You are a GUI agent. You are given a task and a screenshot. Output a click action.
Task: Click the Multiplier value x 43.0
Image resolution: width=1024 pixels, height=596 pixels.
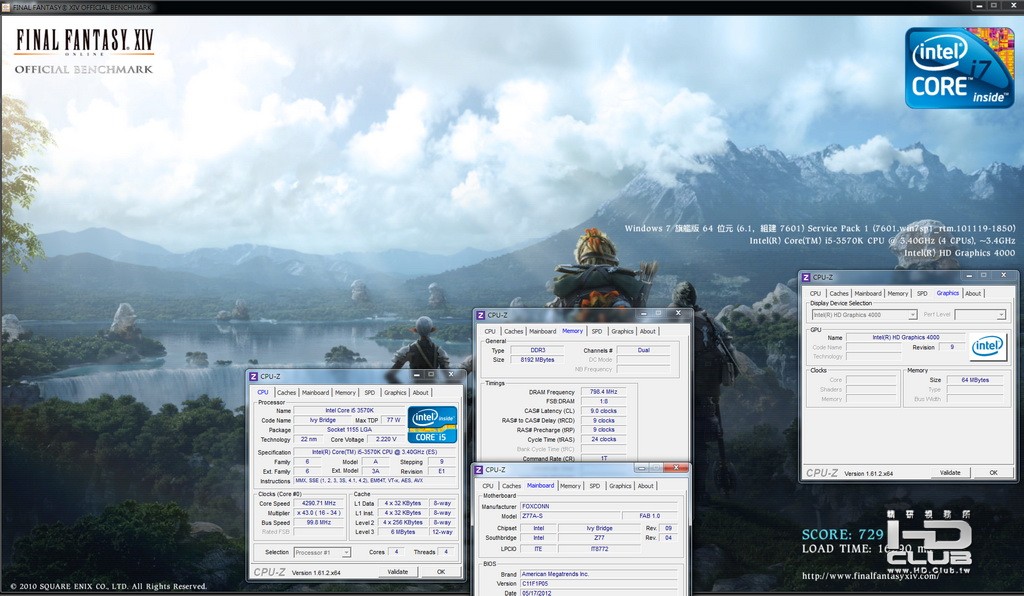click(x=319, y=513)
